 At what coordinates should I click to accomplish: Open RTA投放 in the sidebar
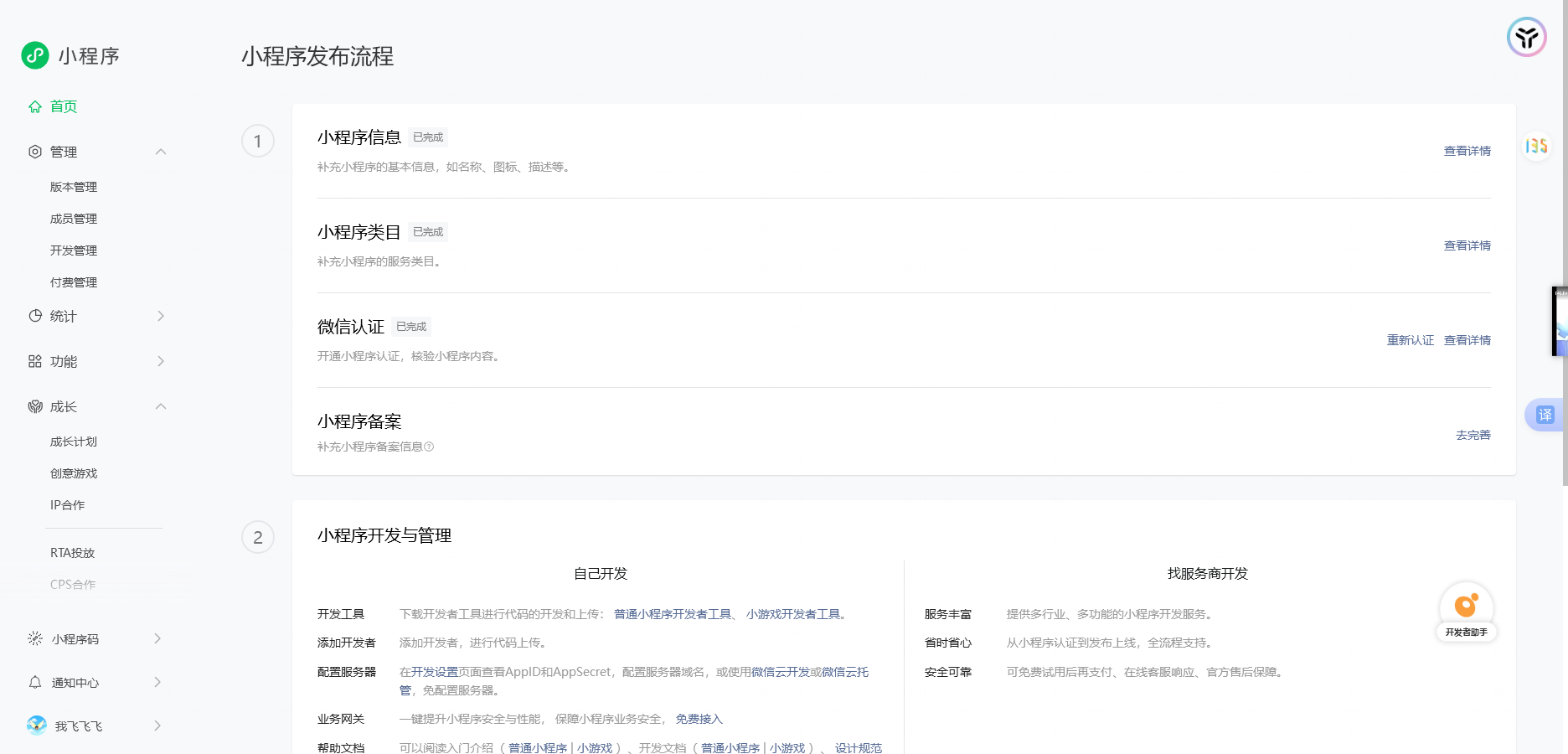(x=73, y=553)
